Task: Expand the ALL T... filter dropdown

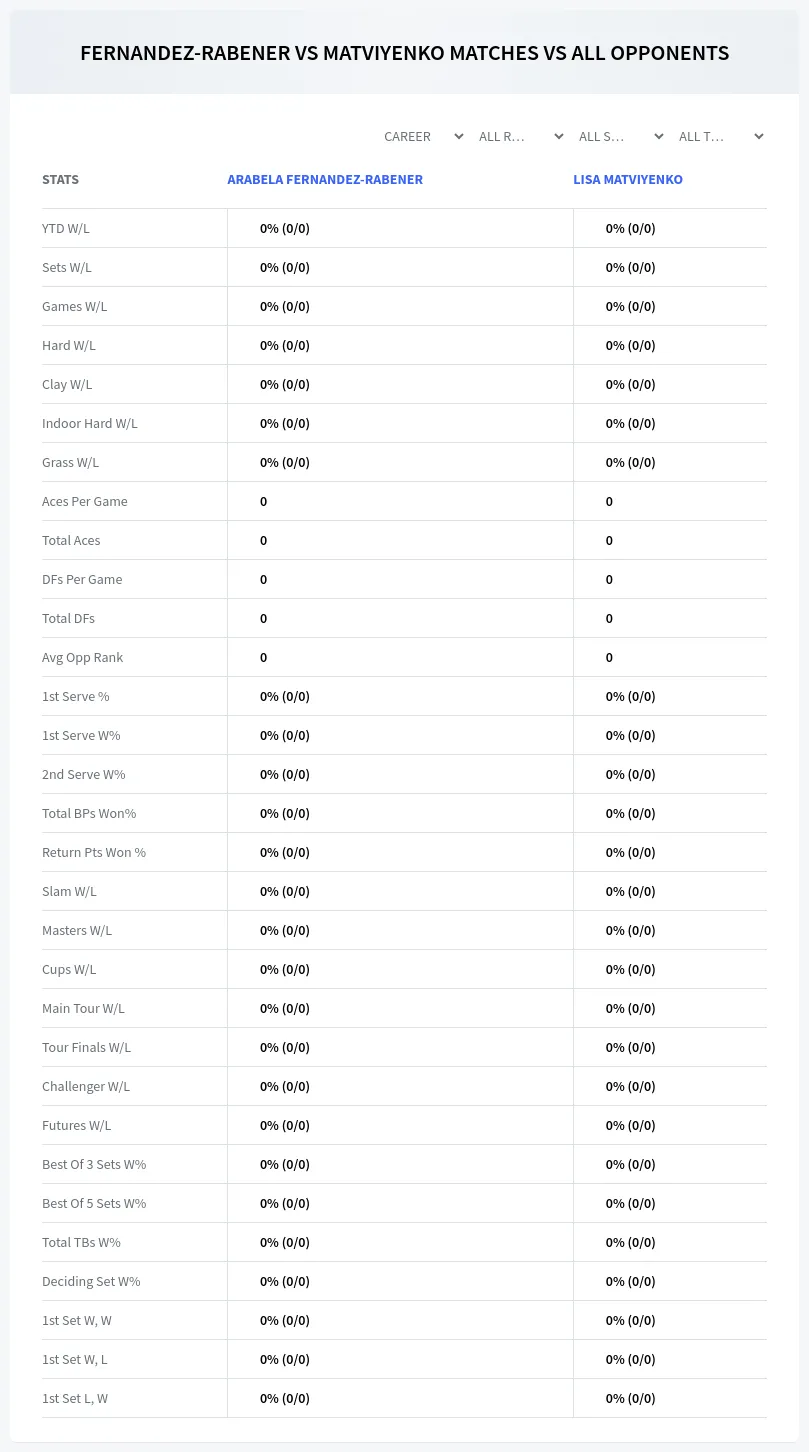Action: [x=720, y=136]
